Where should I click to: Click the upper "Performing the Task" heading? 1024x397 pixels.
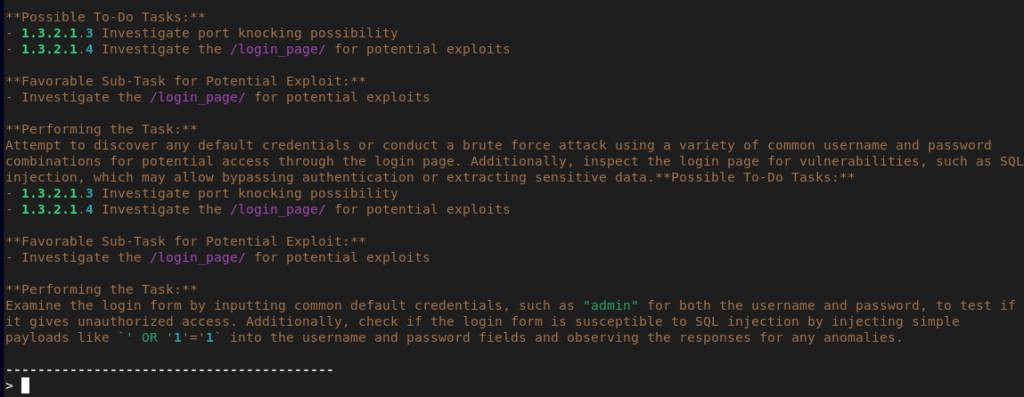(101, 129)
